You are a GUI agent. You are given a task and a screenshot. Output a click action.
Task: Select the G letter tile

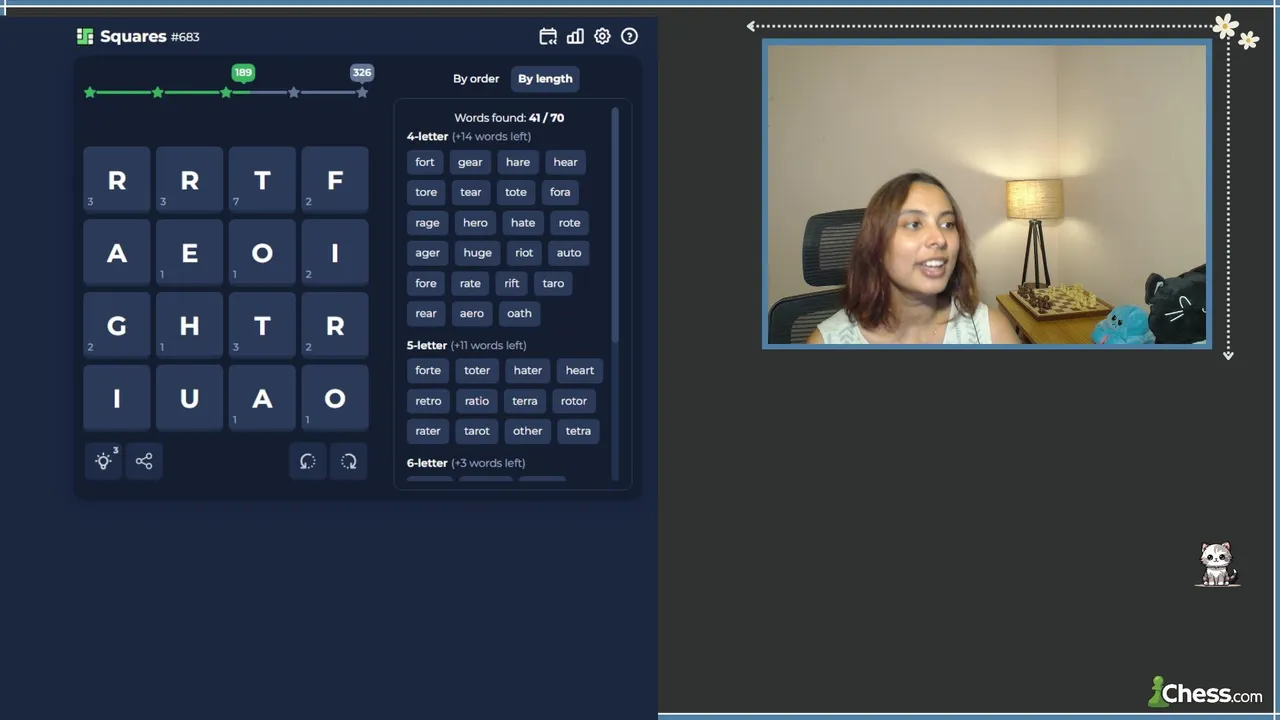coord(117,325)
